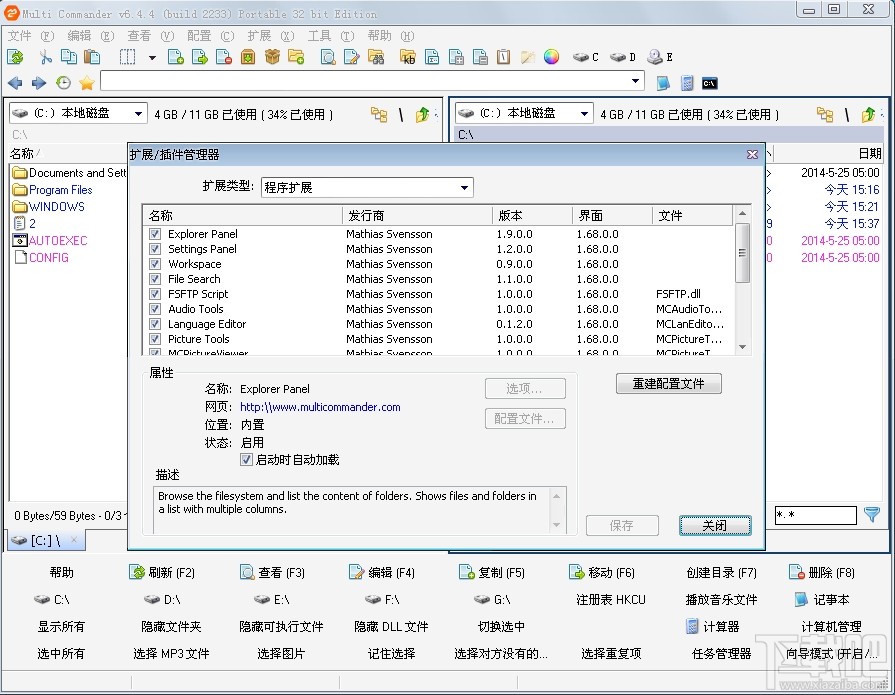
Task: Disable the Audio Tools extension
Action: click(155, 309)
